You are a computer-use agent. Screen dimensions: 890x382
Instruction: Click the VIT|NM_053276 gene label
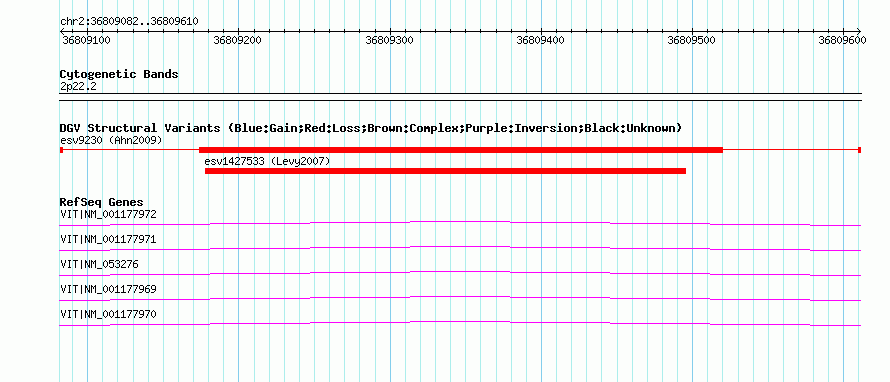click(x=99, y=265)
